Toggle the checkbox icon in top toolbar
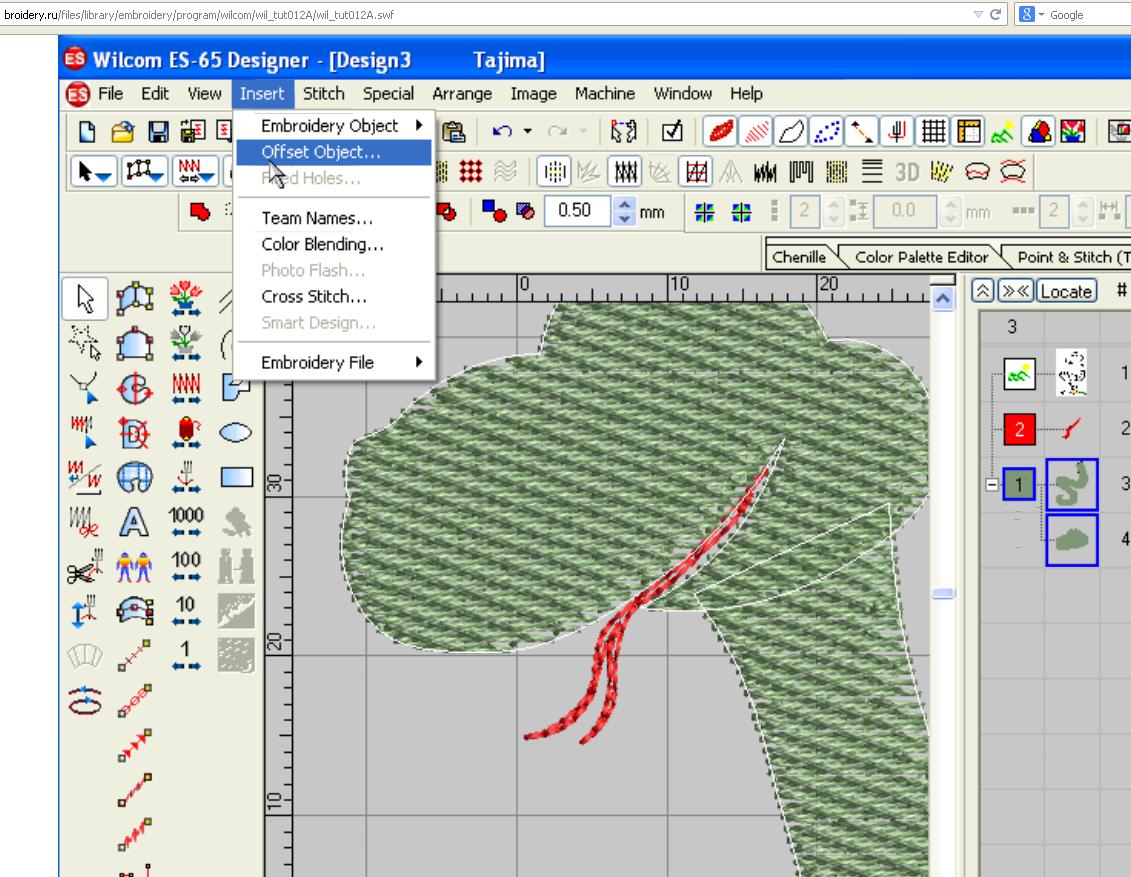Screen dimensions: 1131x877 tap(673, 133)
